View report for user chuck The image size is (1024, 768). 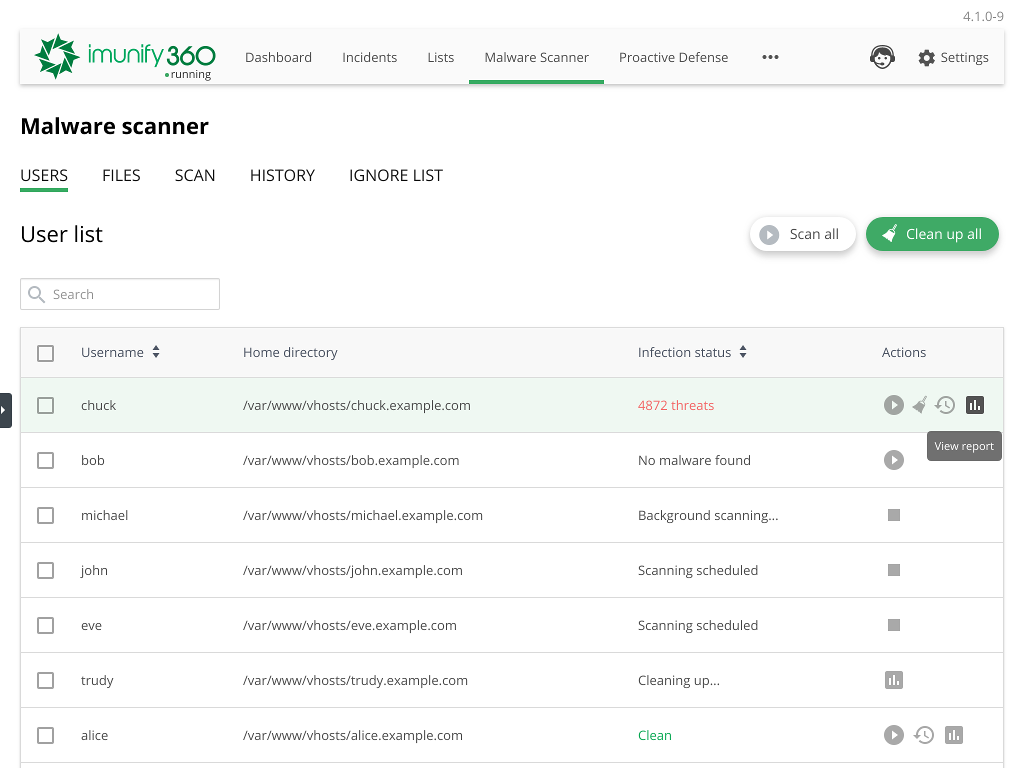click(x=975, y=405)
